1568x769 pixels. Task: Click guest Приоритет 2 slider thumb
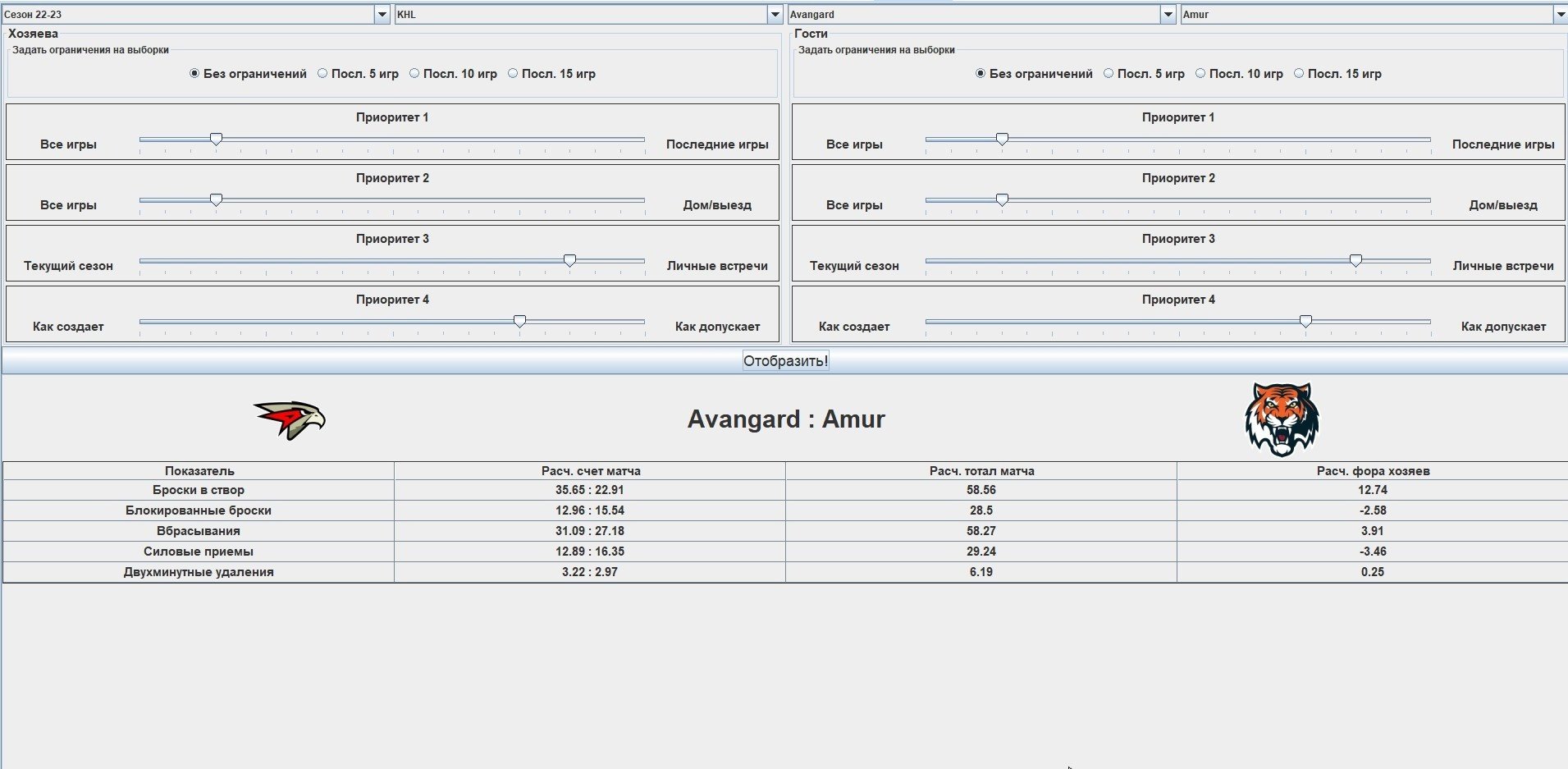(x=1002, y=200)
